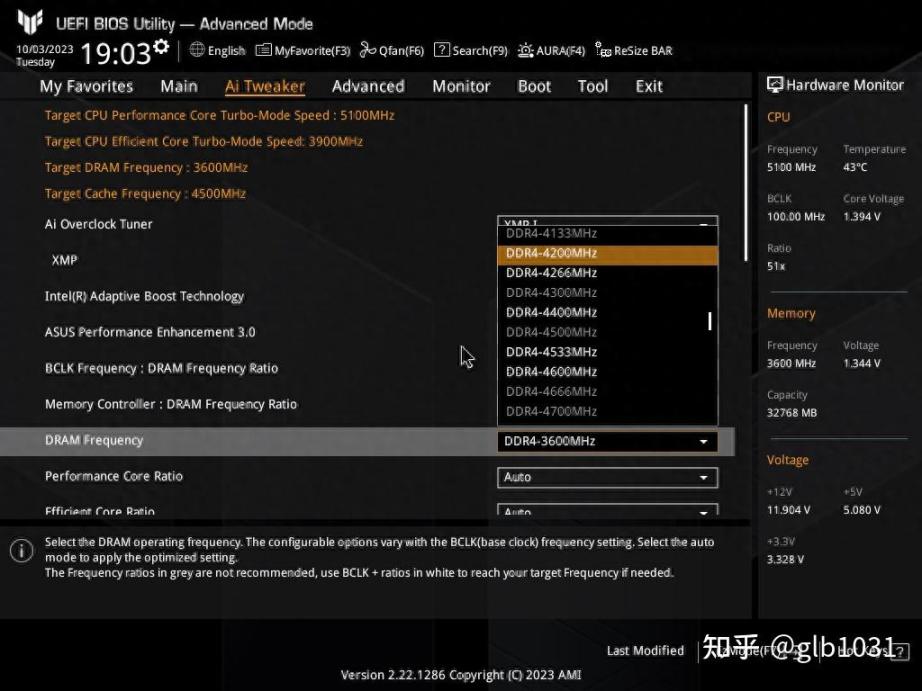Pick DDR4-4700MHz from the list
Viewport: 922px width, 691px height.
[607, 412]
